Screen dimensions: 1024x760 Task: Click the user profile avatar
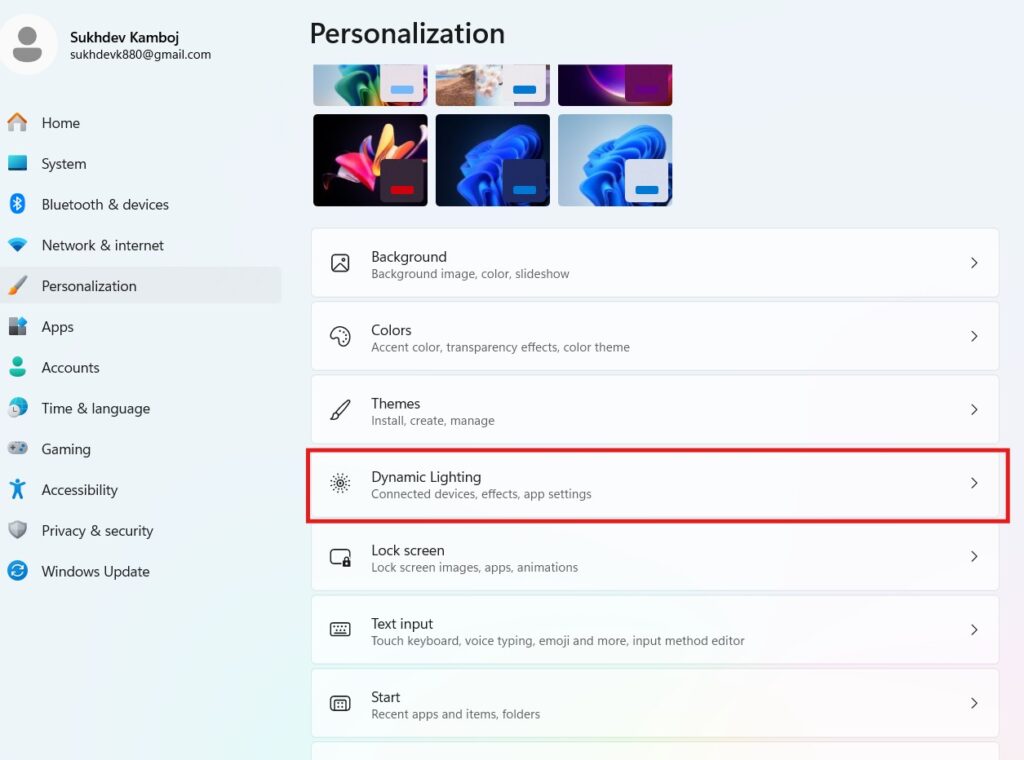(28, 44)
